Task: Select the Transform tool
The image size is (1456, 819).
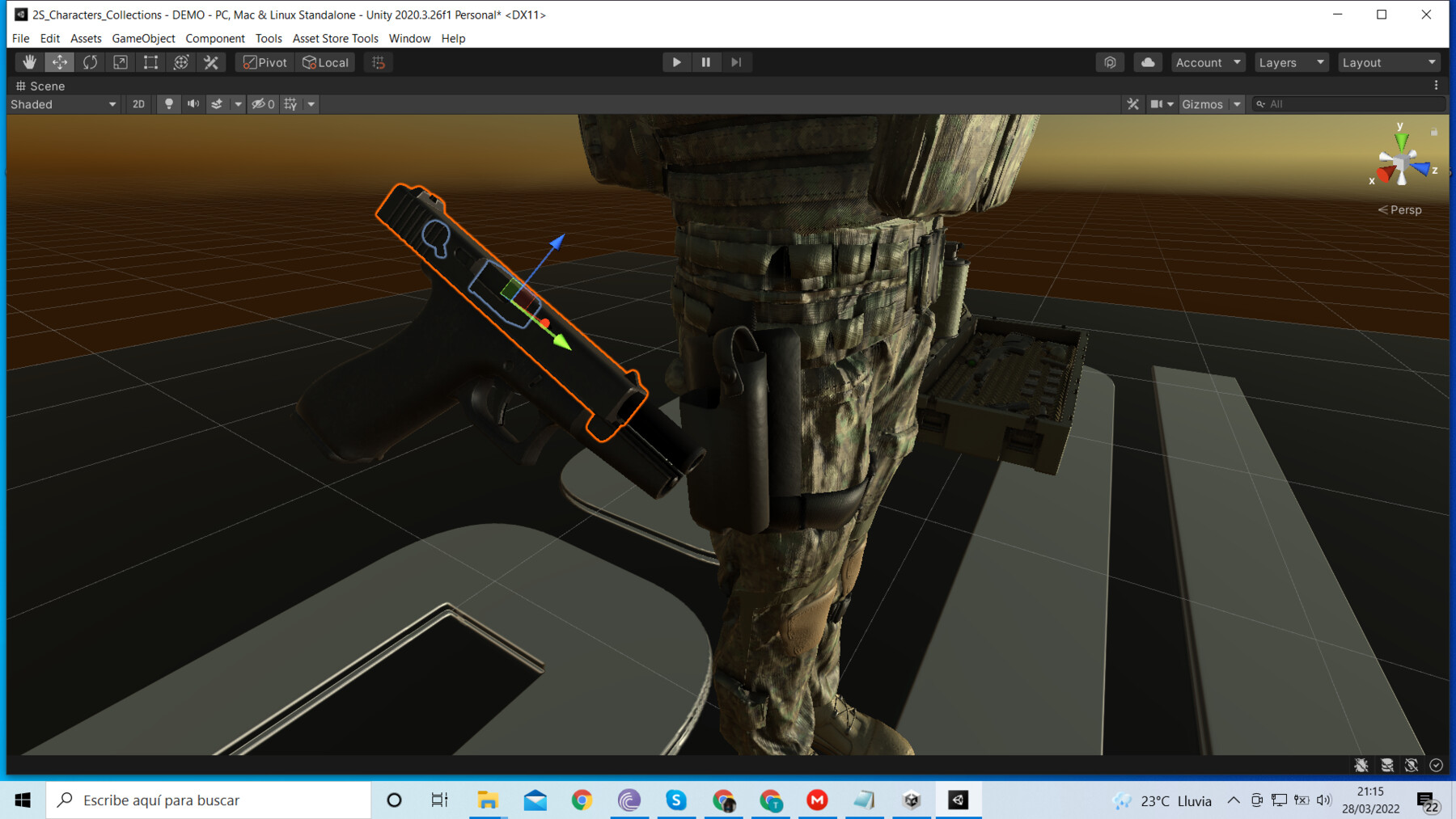Action: [181, 62]
